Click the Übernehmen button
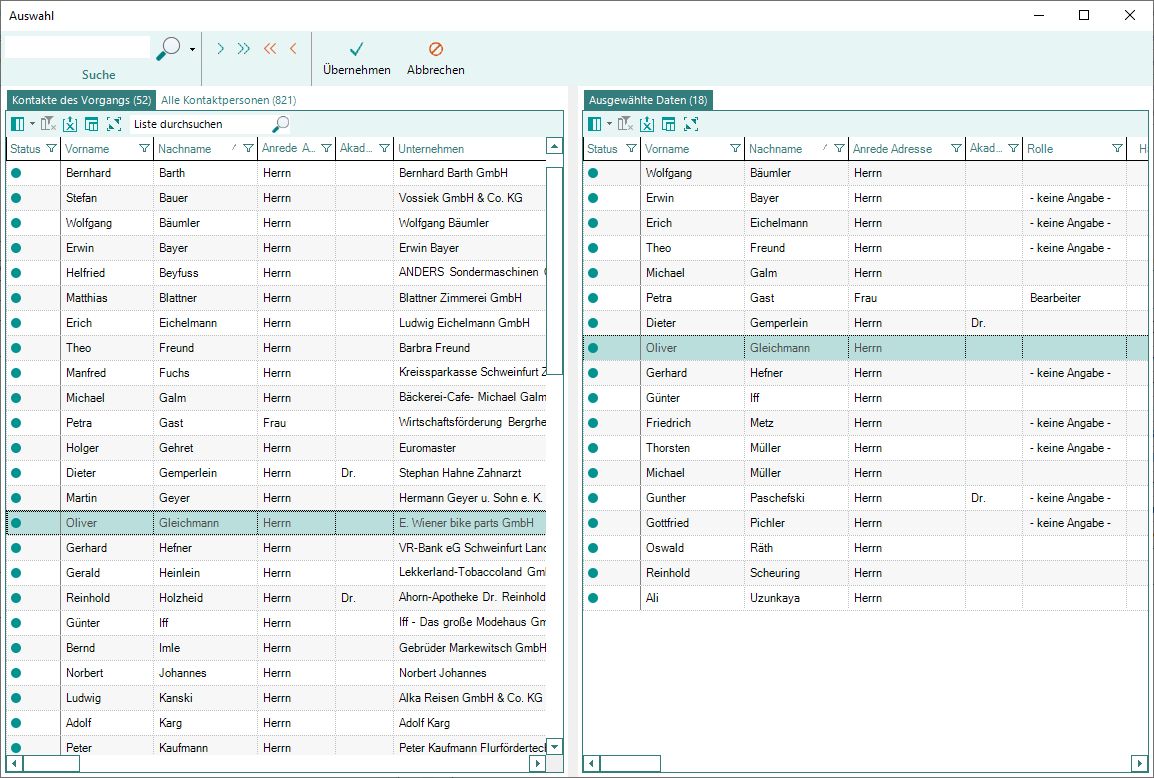This screenshot has width=1154, height=778. coord(357,58)
